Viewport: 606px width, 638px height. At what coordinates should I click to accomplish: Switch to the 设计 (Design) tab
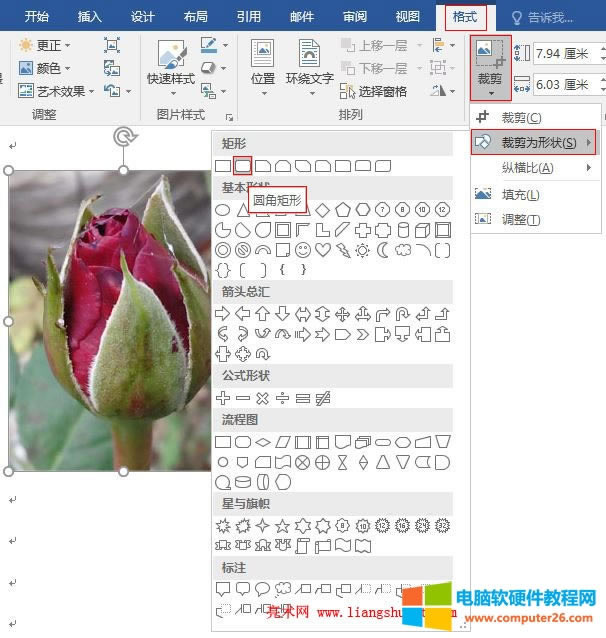[x=142, y=16]
